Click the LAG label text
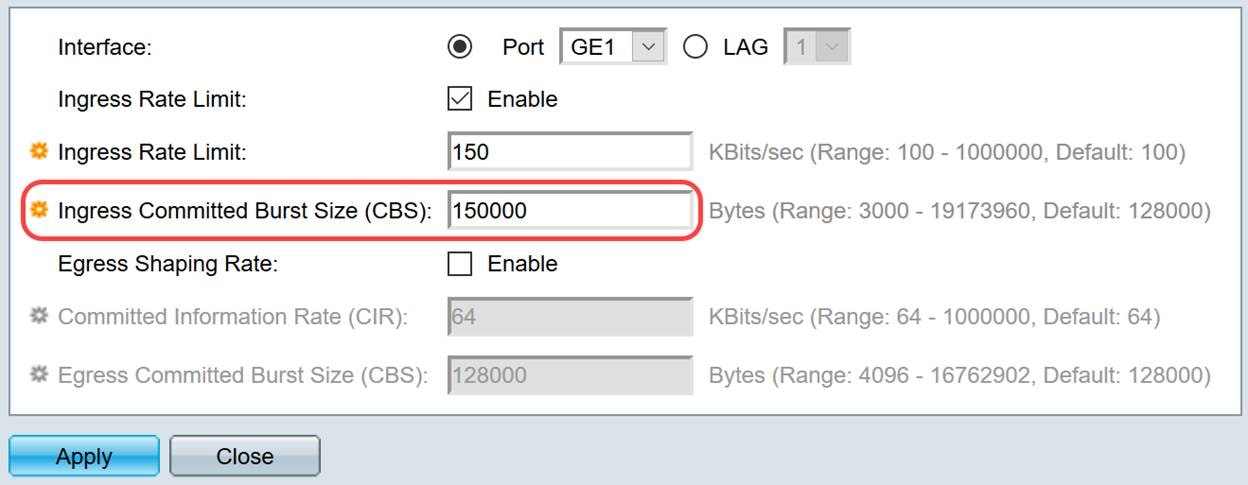The width and height of the screenshot is (1248, 485). click(745, 47)
